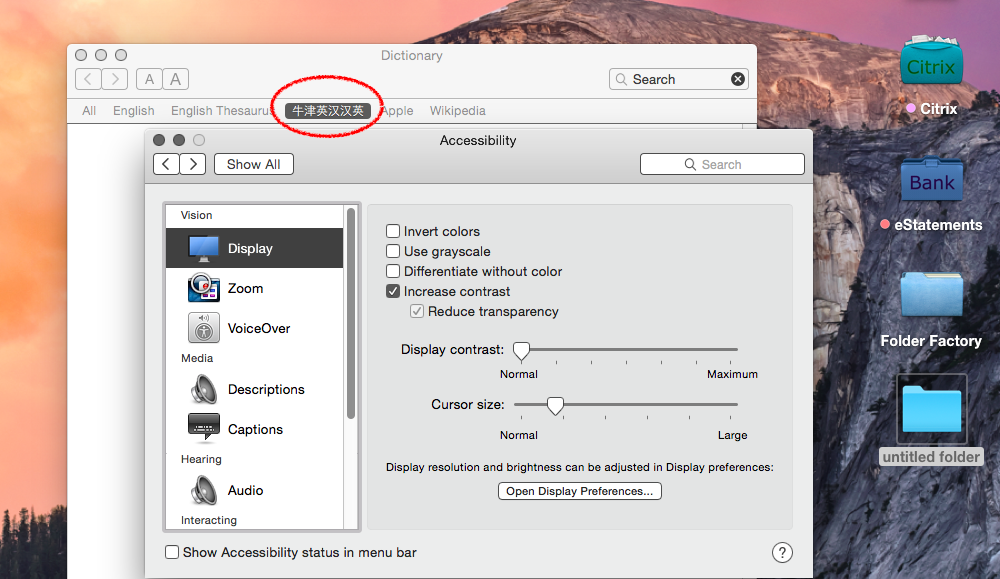Image resolution: width=1000 pixels, height=579 pixels.
Task: Toggle Differentiate without color checkbox
Action: coord(393,271)
